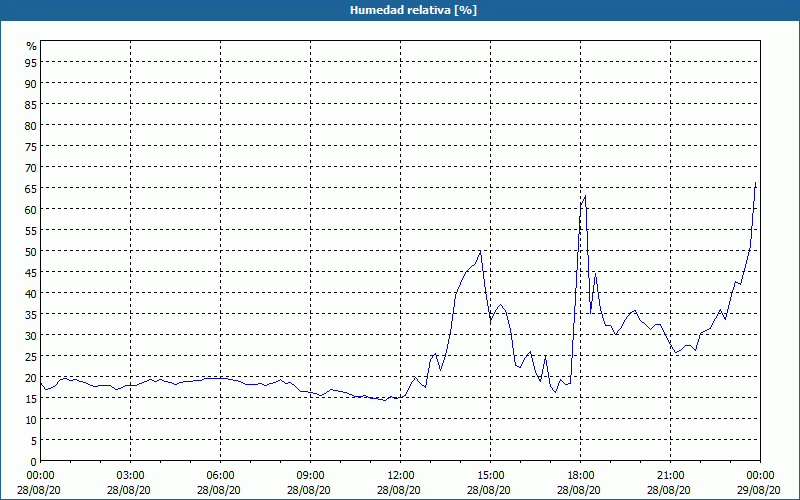Image resolution: width=800 pixels, height=500 pixels.
Task: Click the 28/08/20 date under 03:00
Action: 129,490
